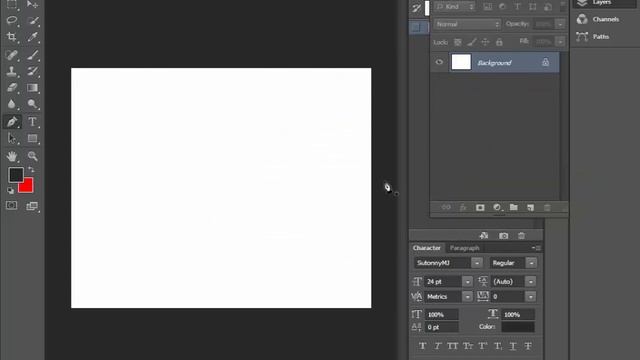Delete the current history state

(521, 236)
